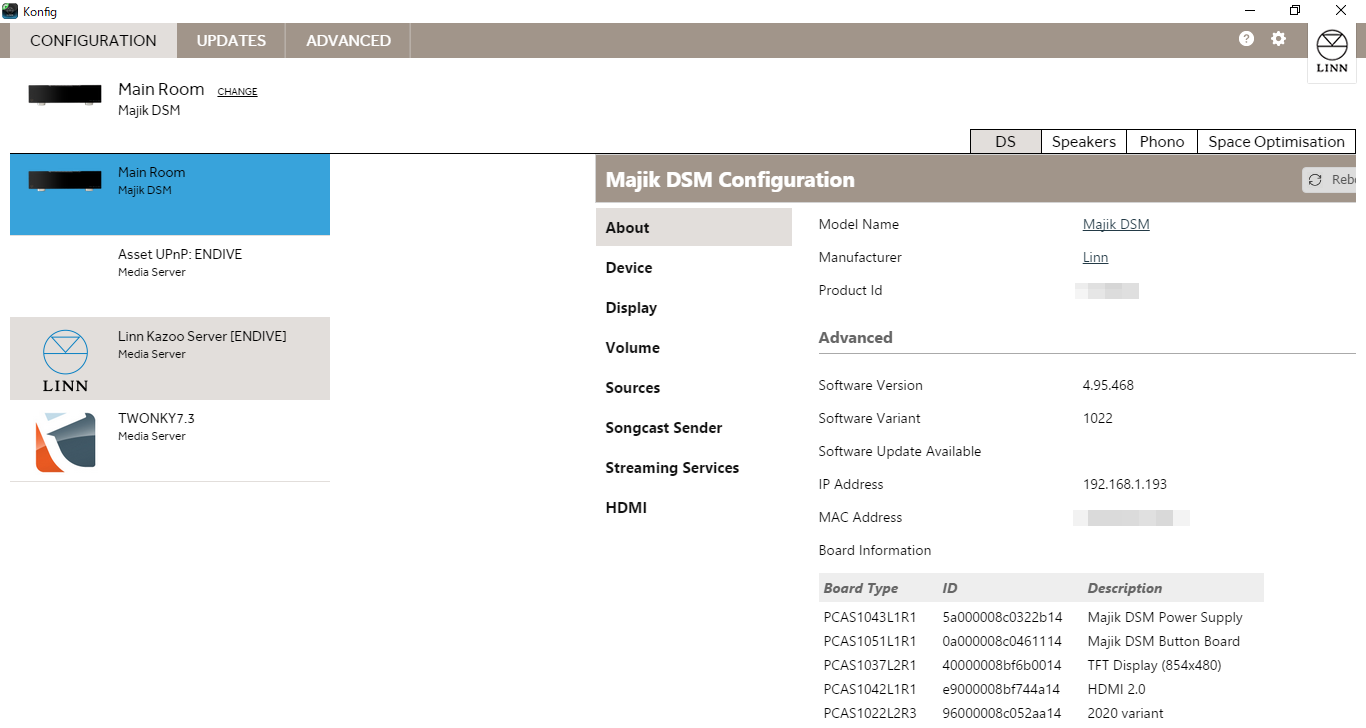
Task: Switch to the UPDATES tab
Action: 231,41
